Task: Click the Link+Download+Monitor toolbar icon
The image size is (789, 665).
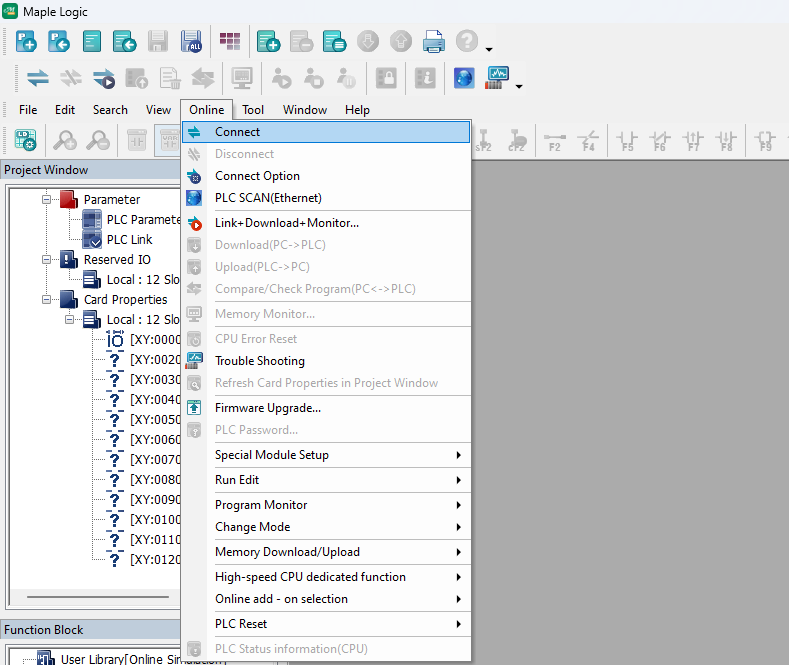Action: 104,78
